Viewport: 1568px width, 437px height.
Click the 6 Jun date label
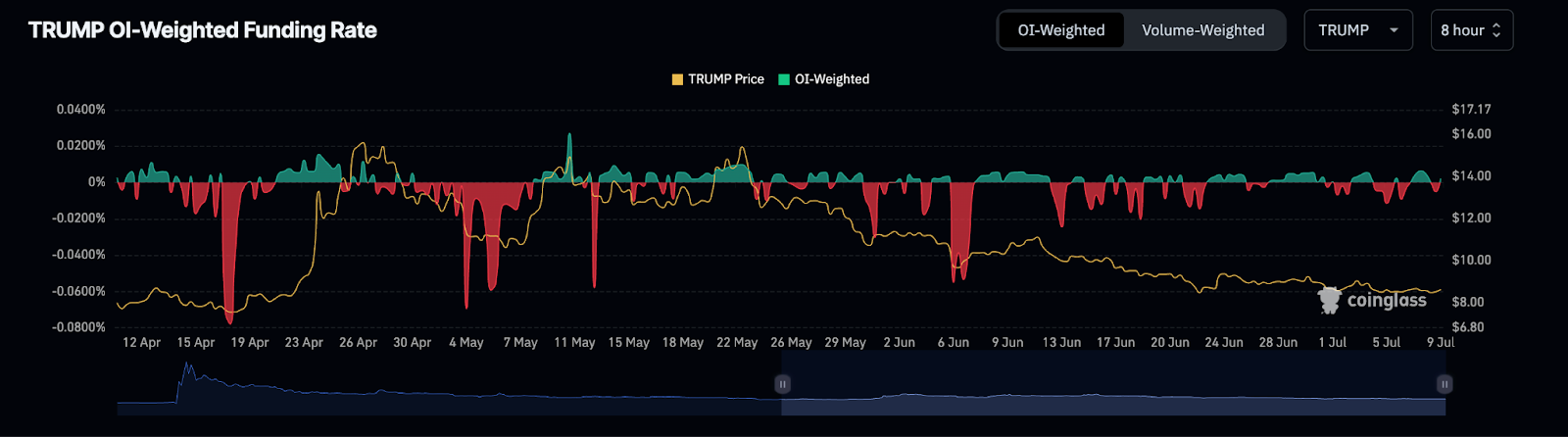pyautogui.click(x=953, y=342)
